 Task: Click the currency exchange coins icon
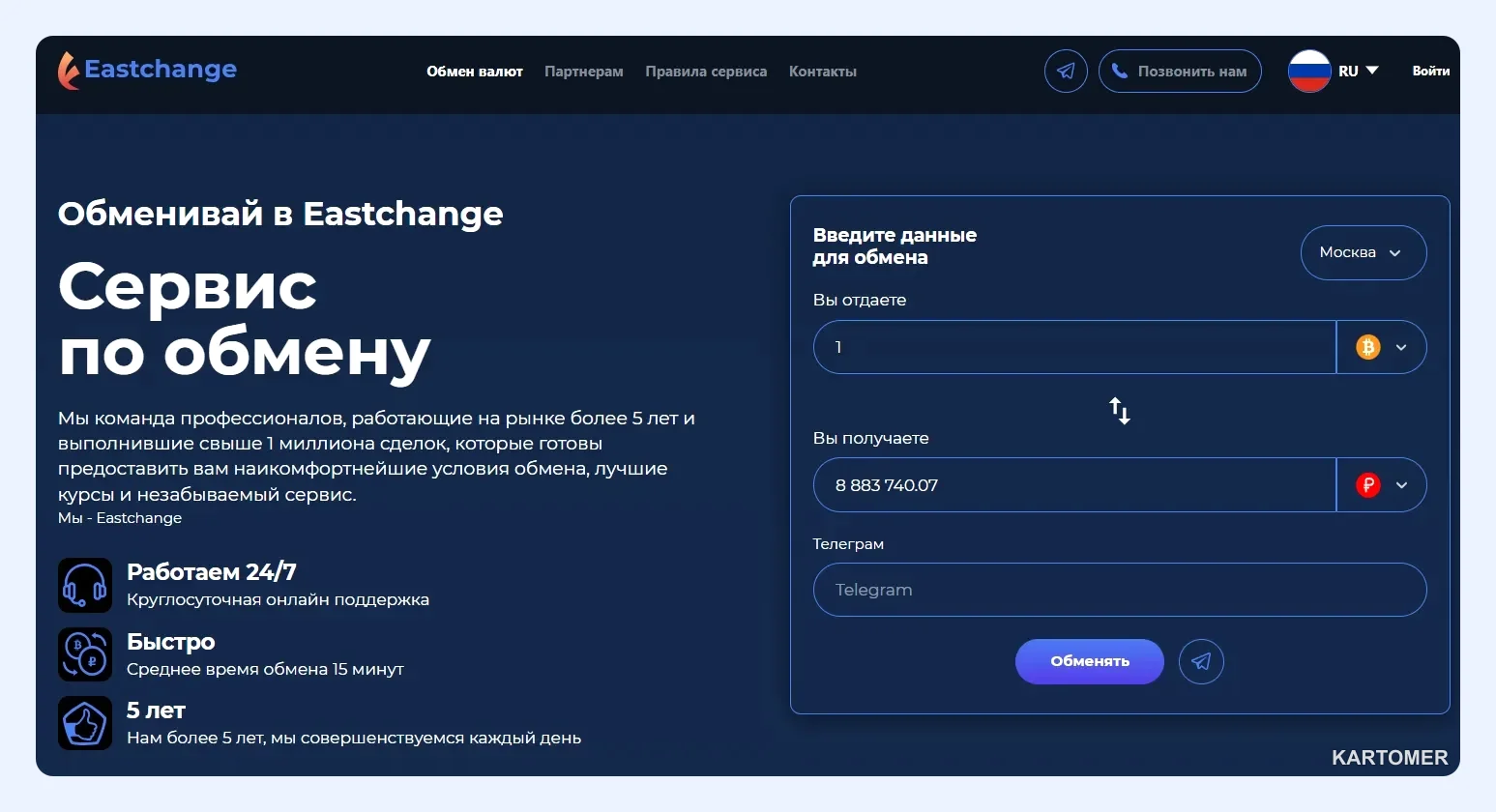tap(85, 654)
